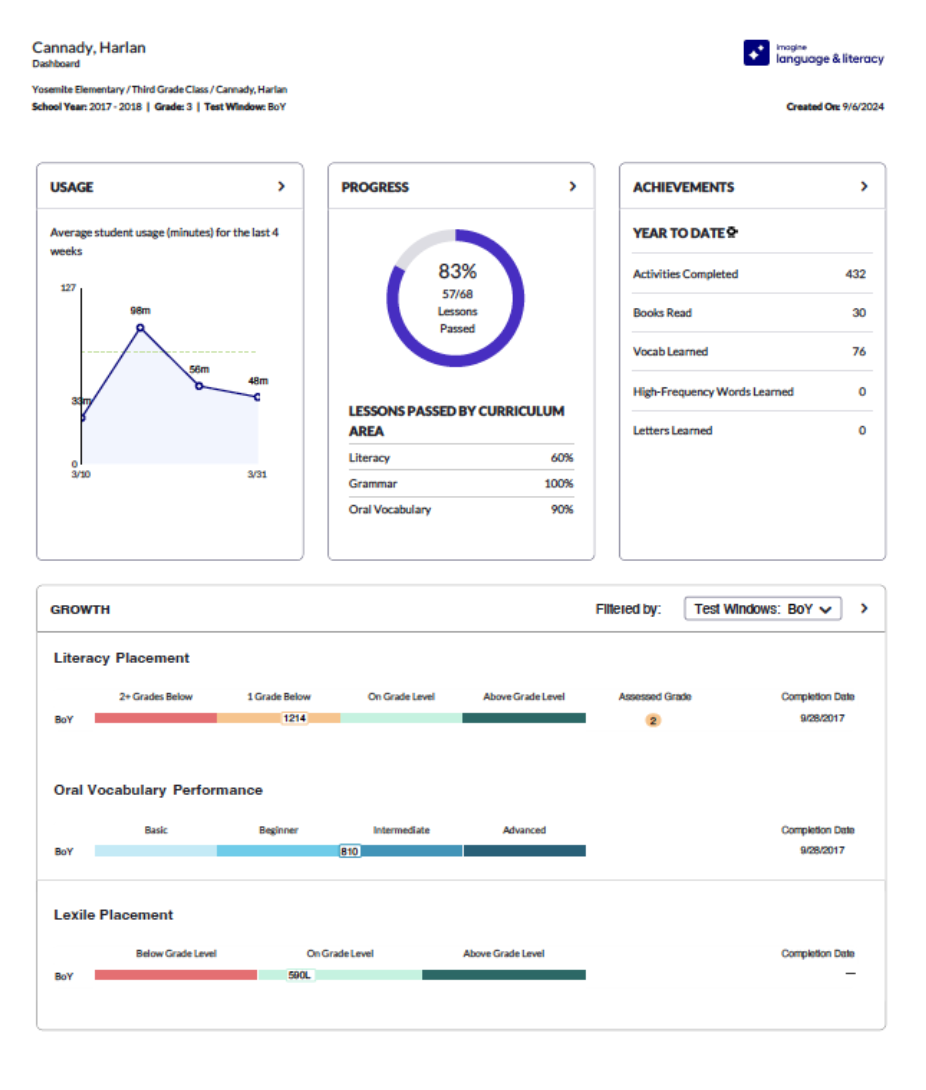Image resolution: width=926 pixels, height=1090 pixels.
Task: Click the 57/68 Lessons Passed text
Action: coord(457,311)
